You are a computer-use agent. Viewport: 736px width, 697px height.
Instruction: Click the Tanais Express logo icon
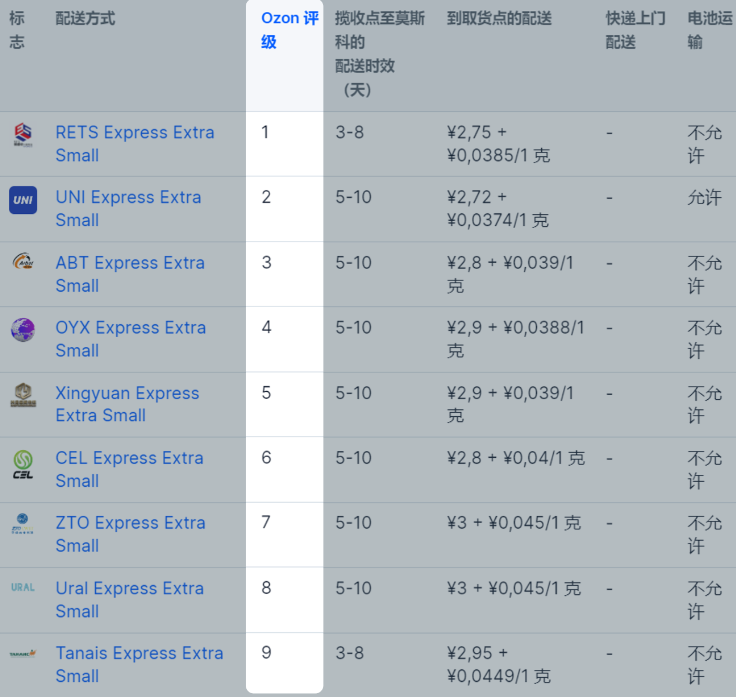click(23, 653)
